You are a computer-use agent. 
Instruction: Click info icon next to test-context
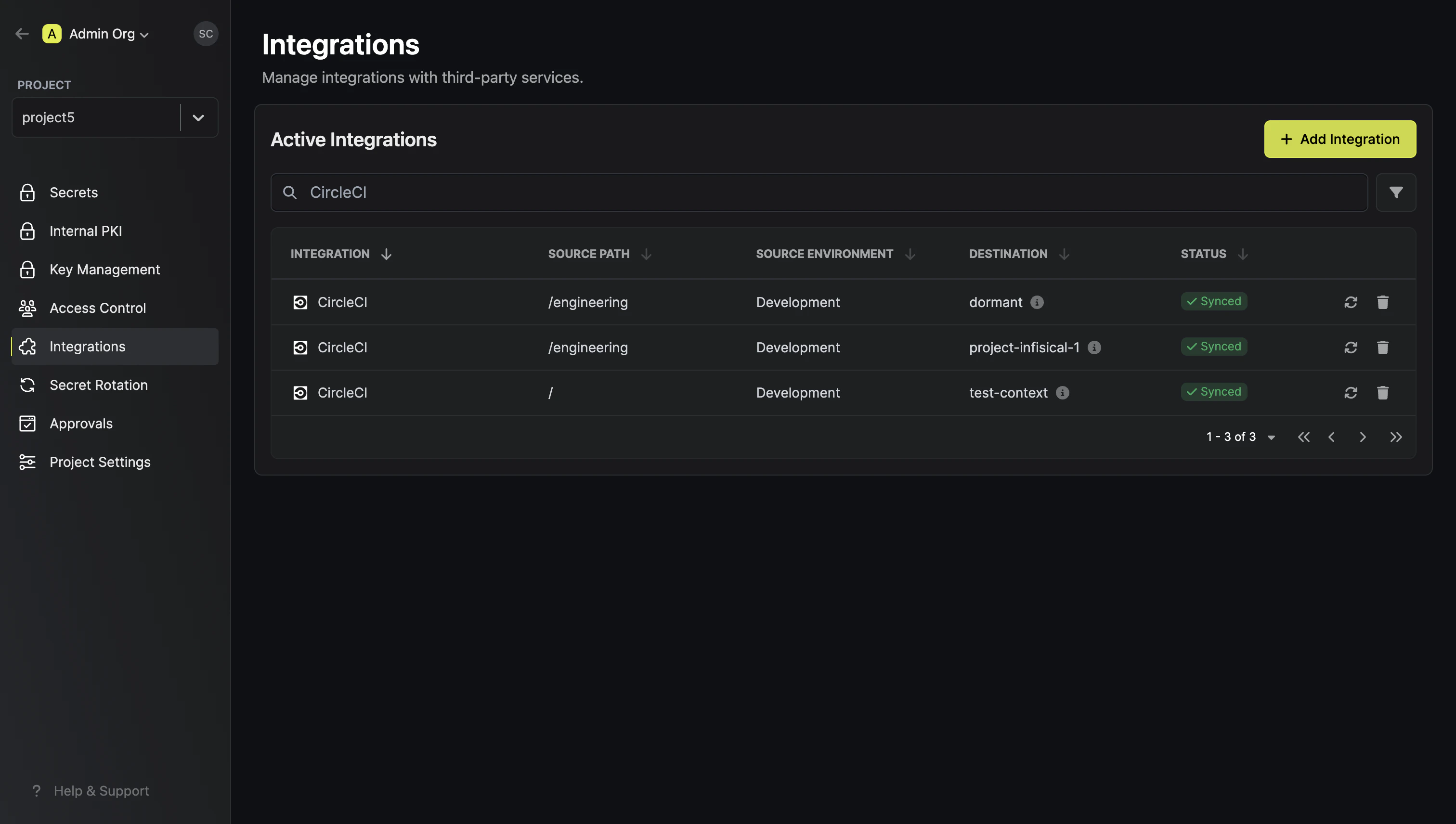[1063, 393]
